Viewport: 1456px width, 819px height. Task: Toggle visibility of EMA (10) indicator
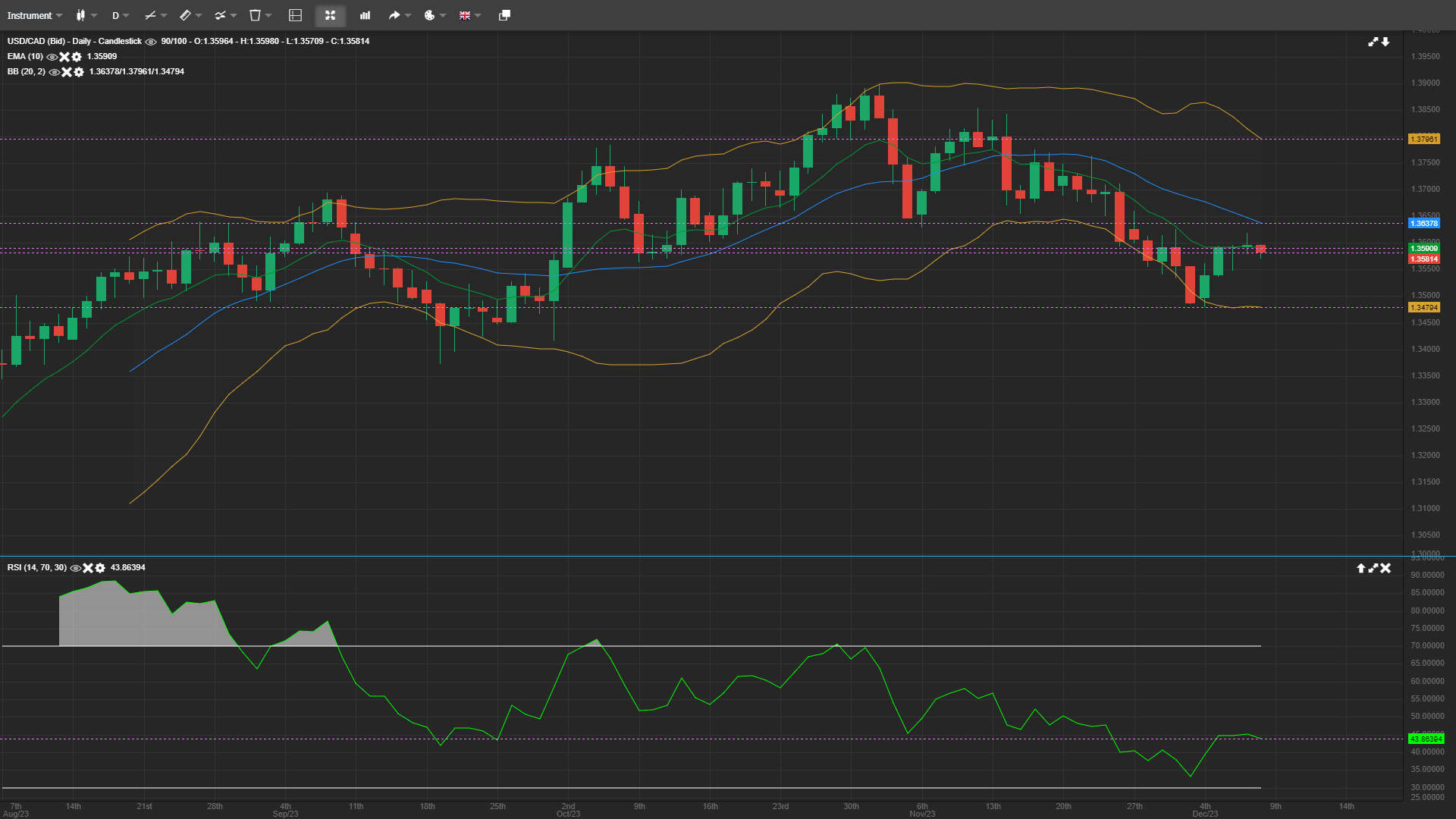coord(52,57)
